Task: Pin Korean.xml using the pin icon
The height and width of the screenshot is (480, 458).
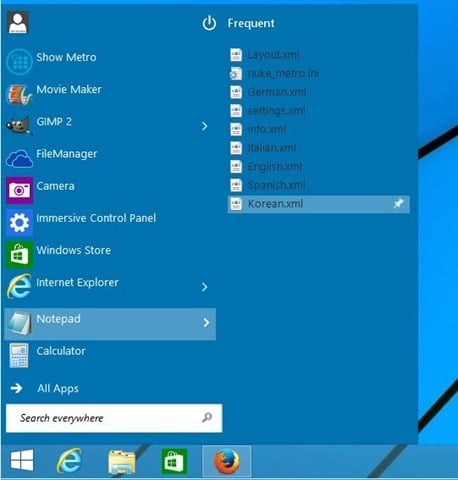Action: [x=398, y=203]
